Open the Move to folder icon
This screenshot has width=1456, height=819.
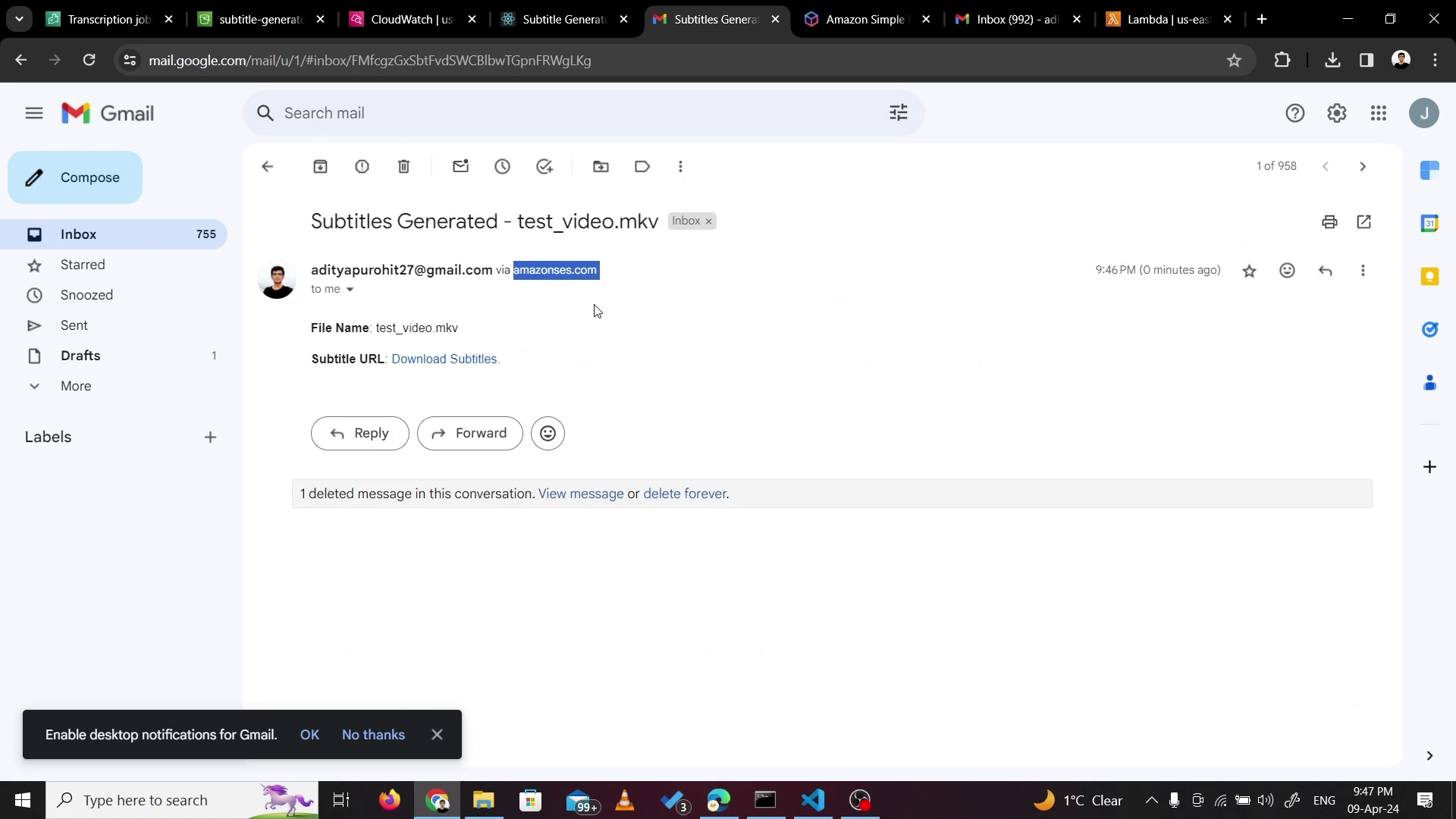tap(601, 167)
